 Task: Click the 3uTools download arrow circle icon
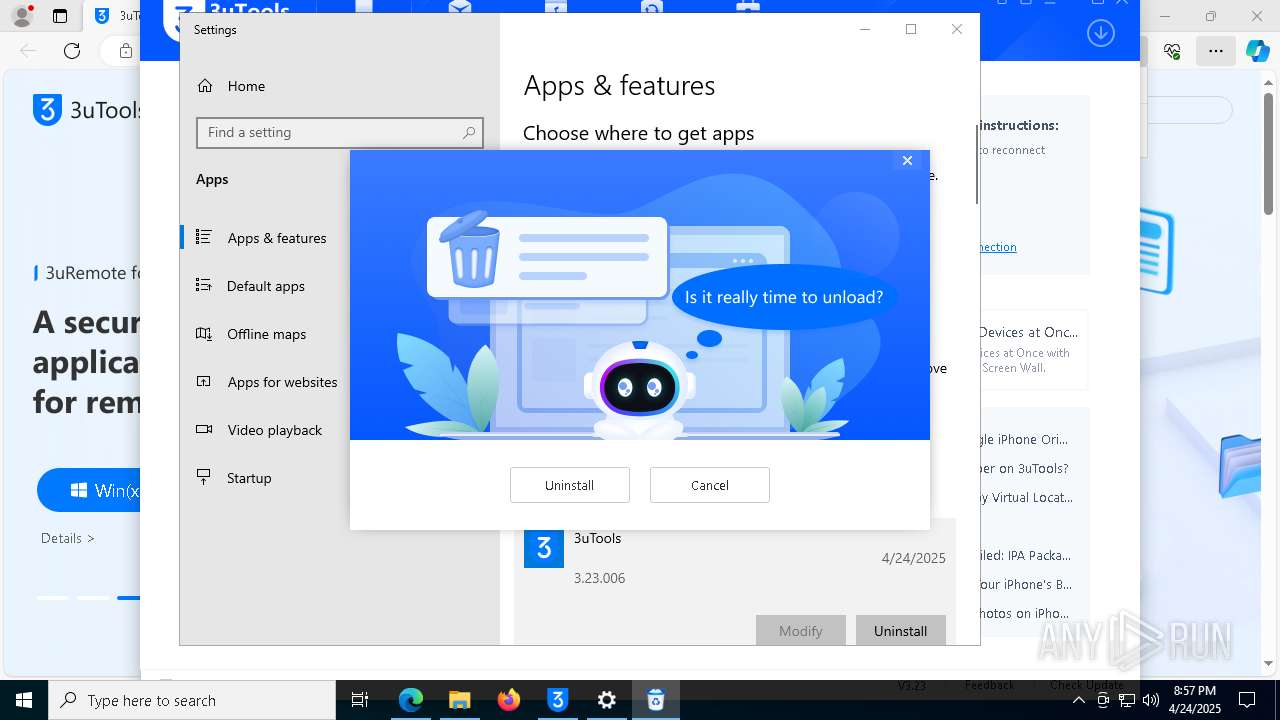[1101, 33]
